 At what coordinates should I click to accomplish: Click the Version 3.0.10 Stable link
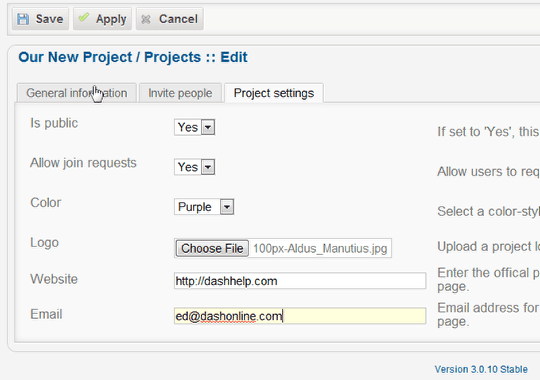(x=481, y=369)
